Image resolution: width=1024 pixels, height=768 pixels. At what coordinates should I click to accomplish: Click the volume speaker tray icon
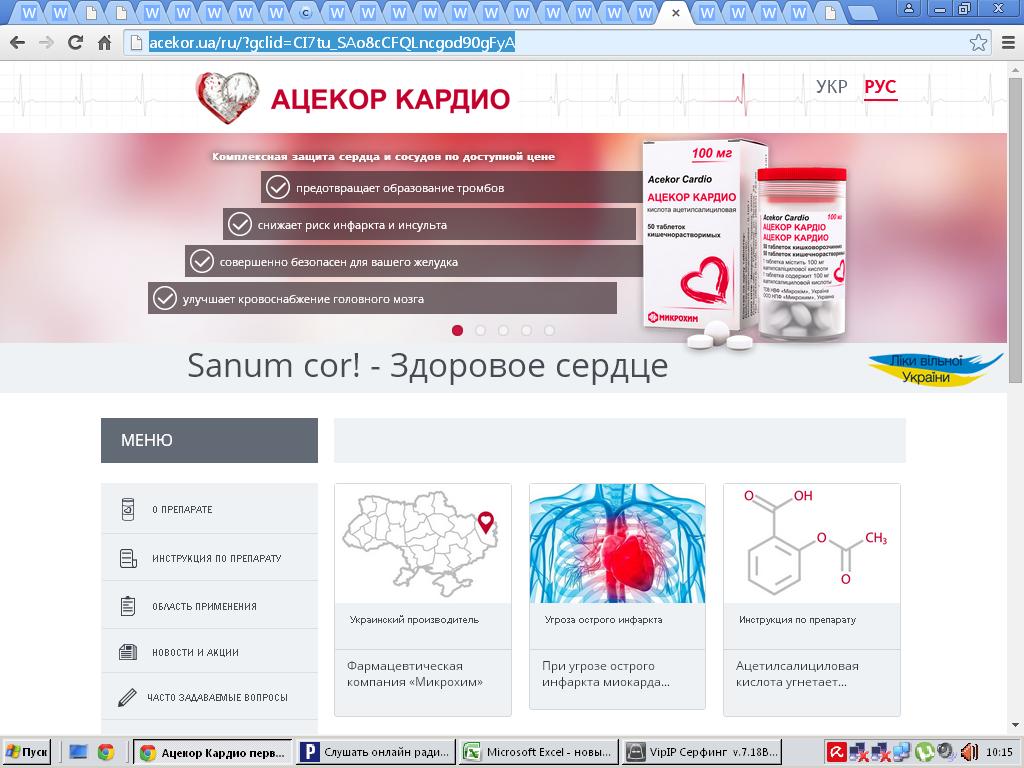tap(969, 752)
